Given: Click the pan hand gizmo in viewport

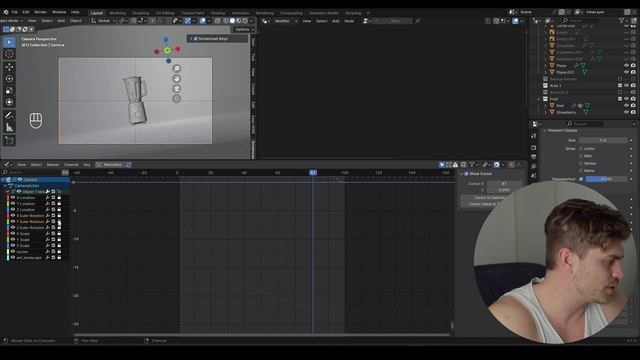Looking at the screenshot, I should click(177, 79).
